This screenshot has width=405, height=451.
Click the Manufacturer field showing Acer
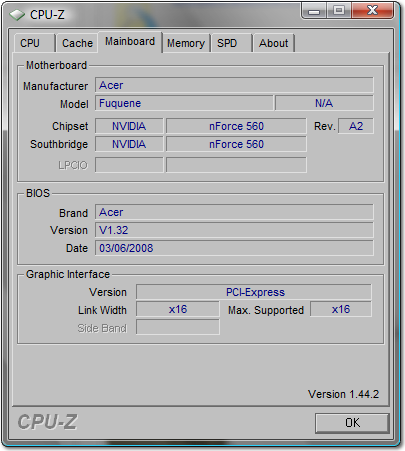[234, 85]
